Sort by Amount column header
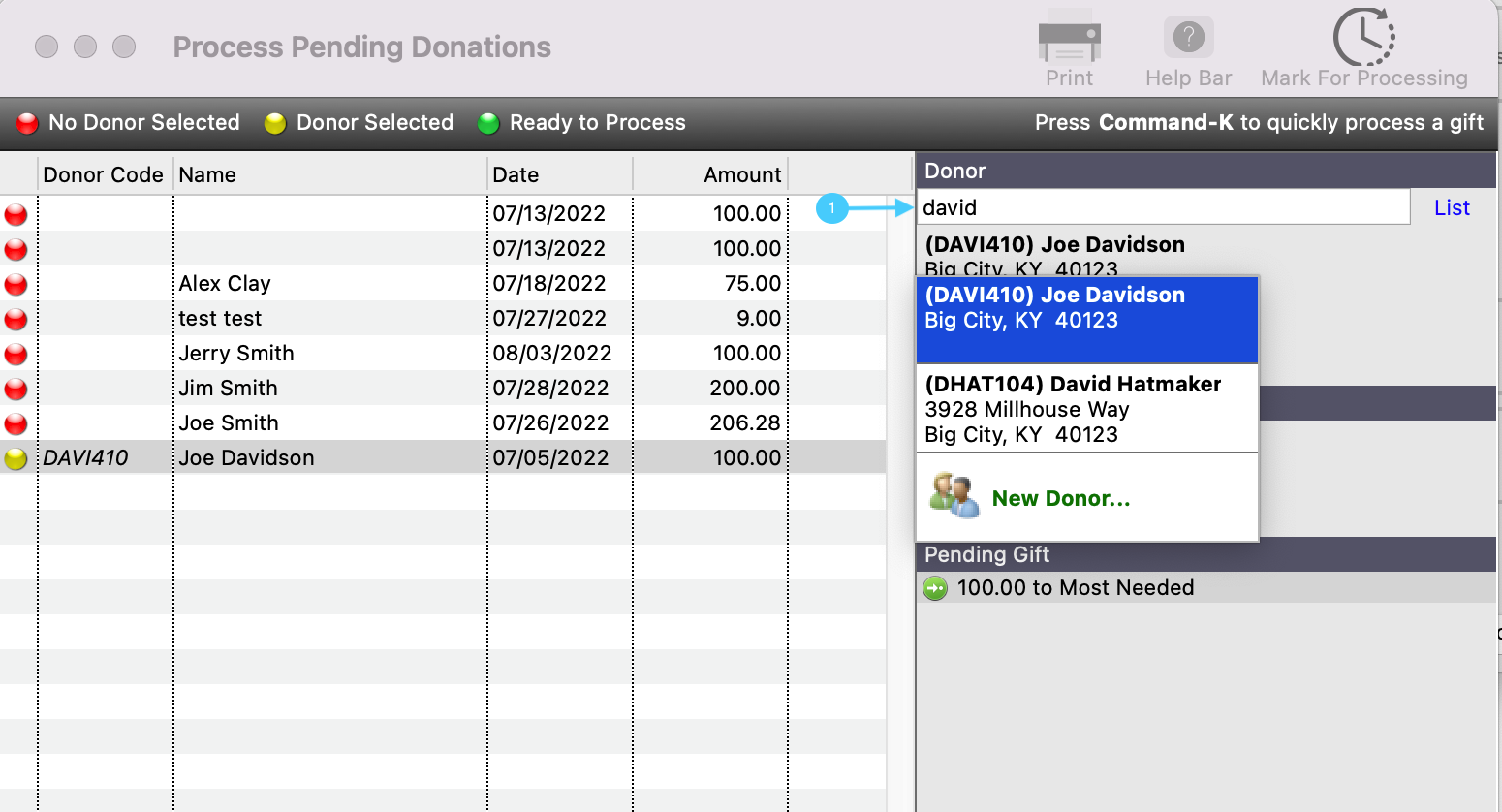 741,174
